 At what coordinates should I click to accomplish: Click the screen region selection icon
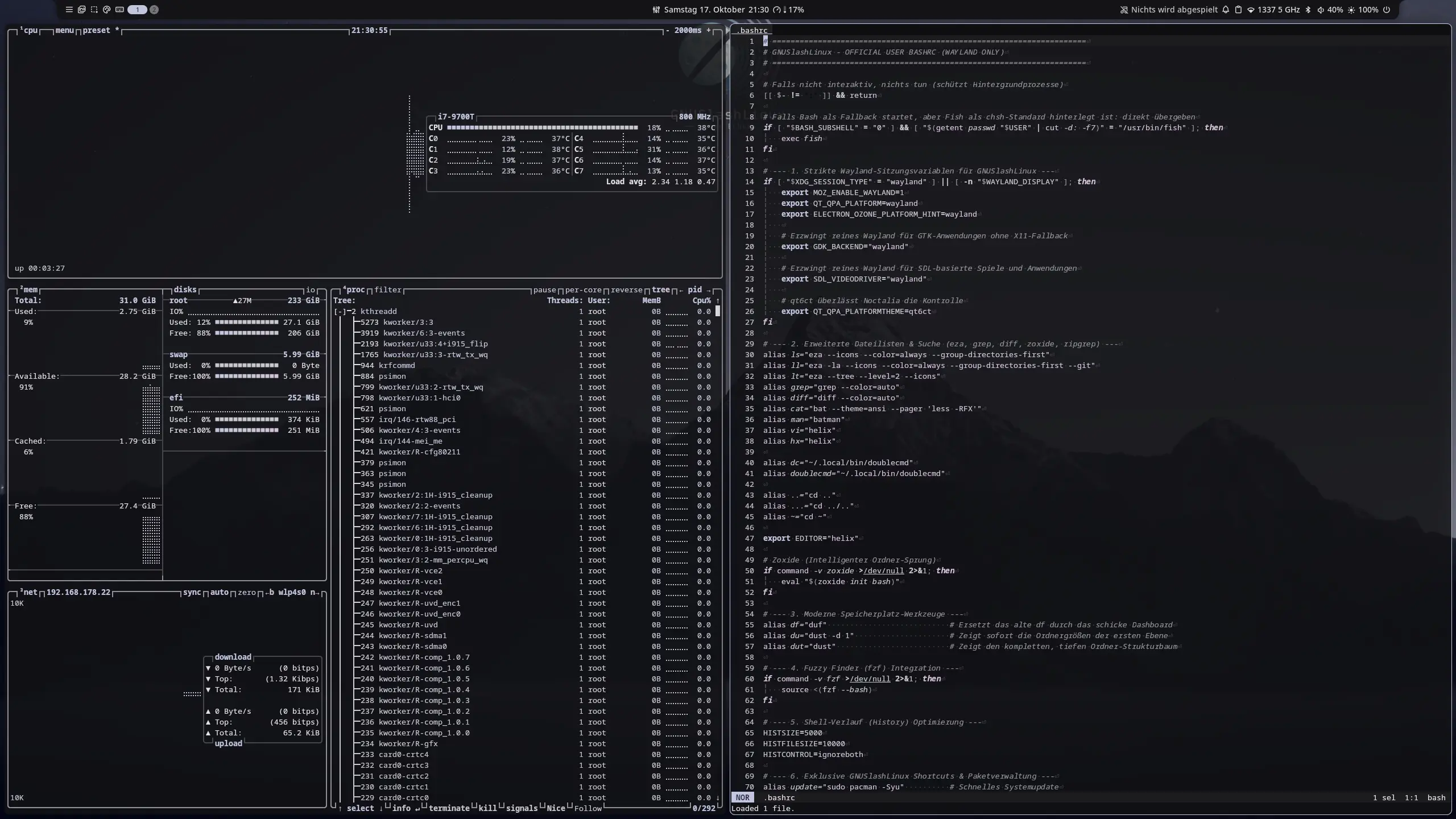(94, 10)
